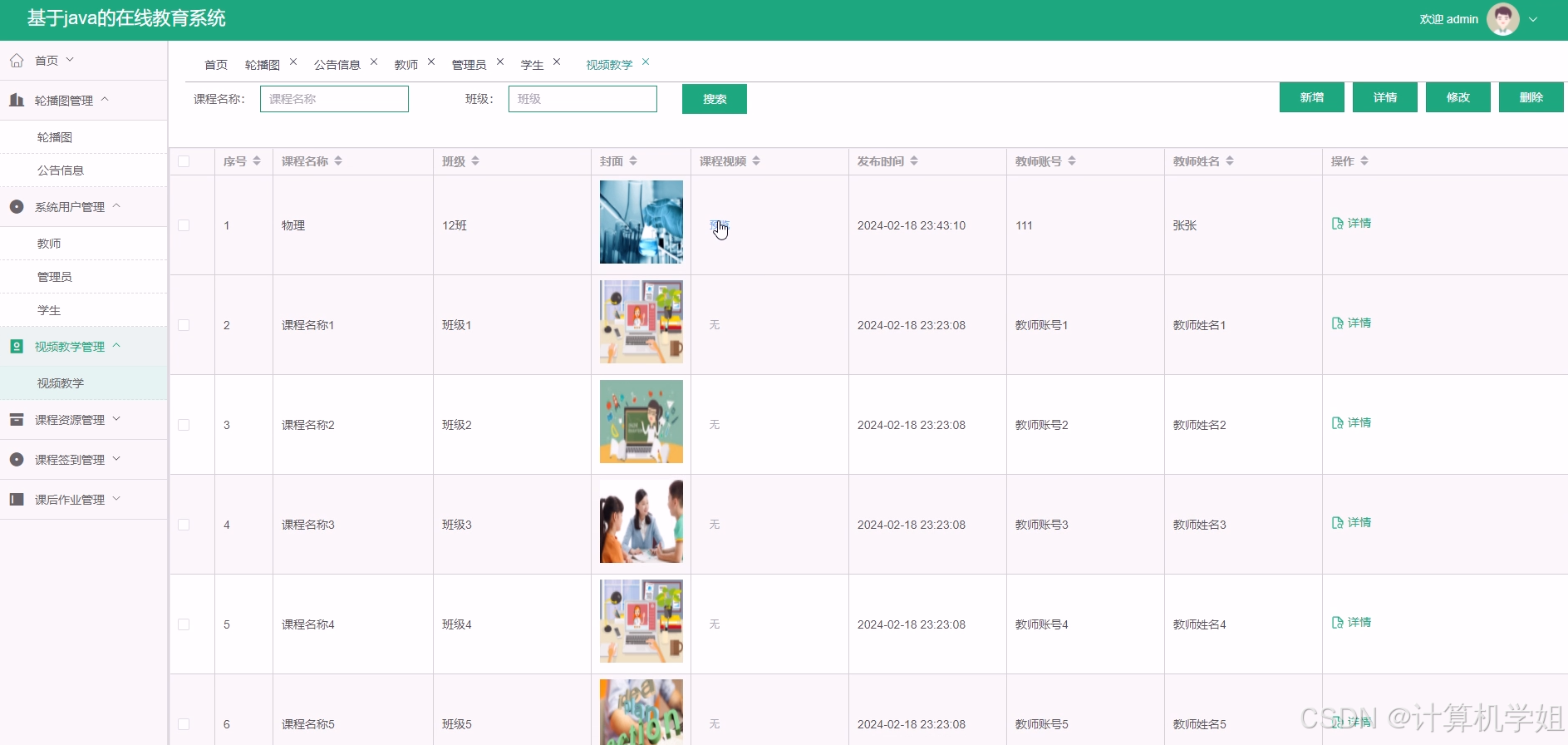The width and height of the screenshot is (1568, 745).
Task: Expand the 课后作业管理 menu chevron
Action: point(116,499)
